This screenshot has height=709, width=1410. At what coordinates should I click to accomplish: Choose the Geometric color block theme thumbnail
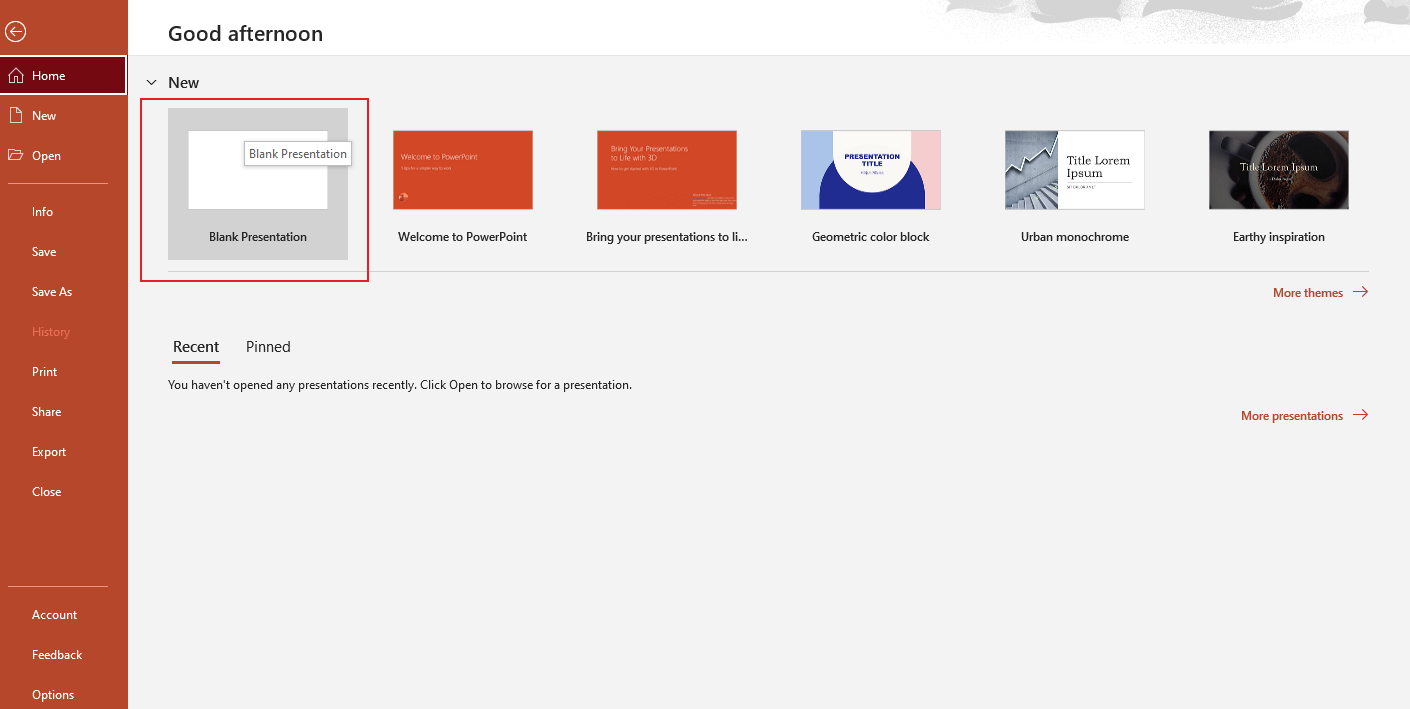pyautogui.click(x=871, y=170)
